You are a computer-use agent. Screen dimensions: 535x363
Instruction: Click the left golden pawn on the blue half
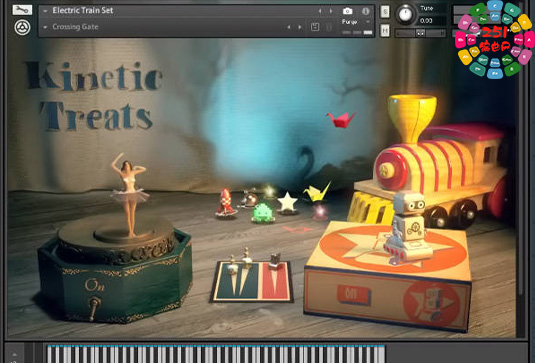click(x=233, y=266)
